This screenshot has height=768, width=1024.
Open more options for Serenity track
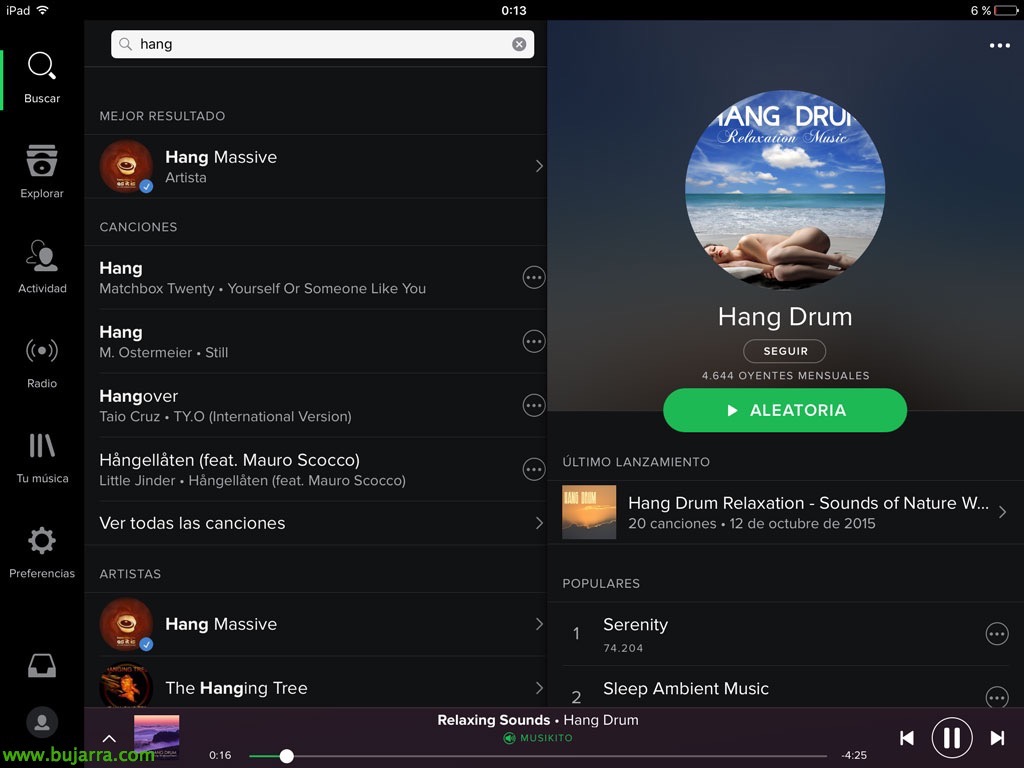coord(997,633)
